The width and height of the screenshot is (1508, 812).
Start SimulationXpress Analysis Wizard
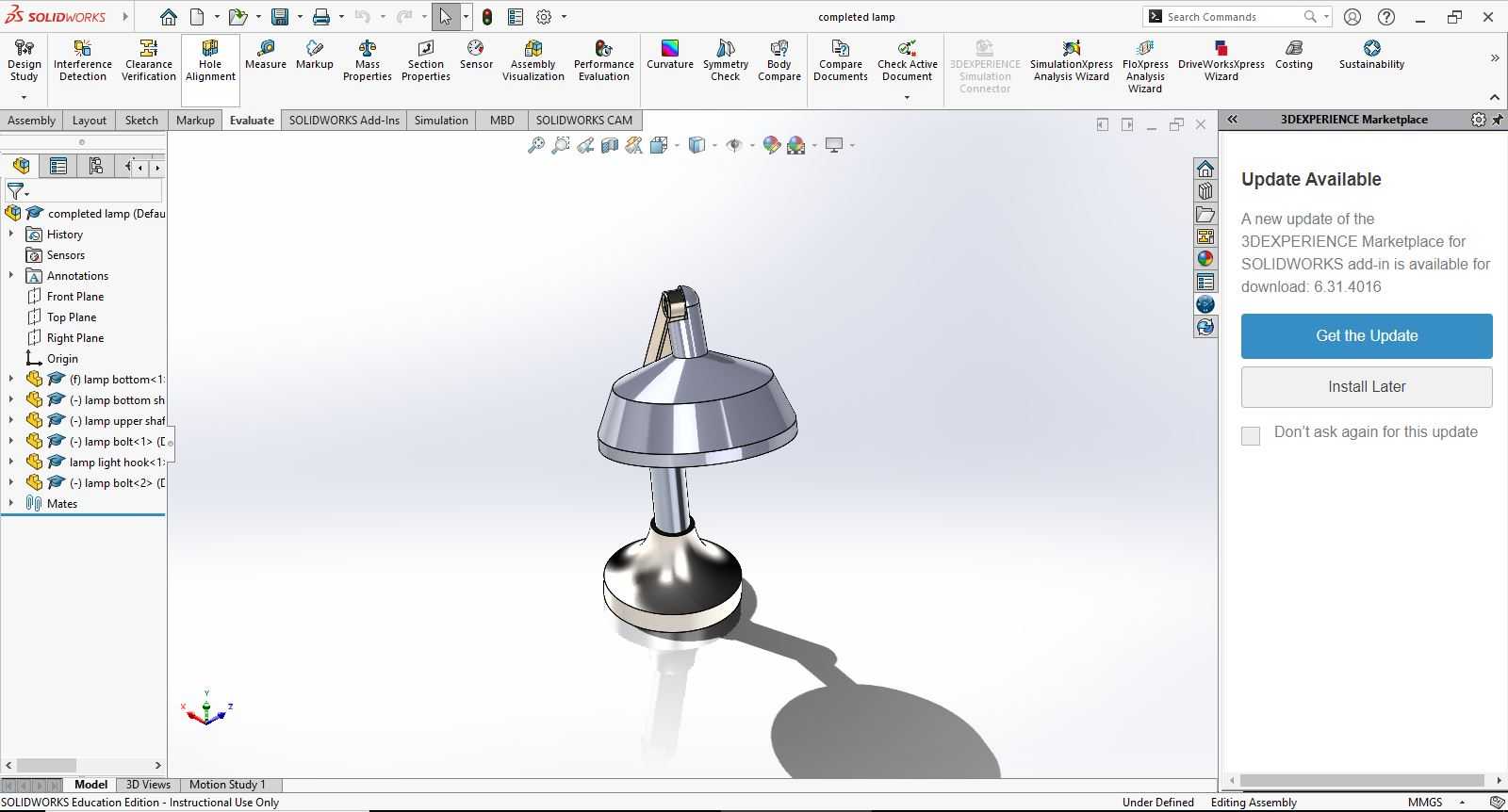point(1072,60)
